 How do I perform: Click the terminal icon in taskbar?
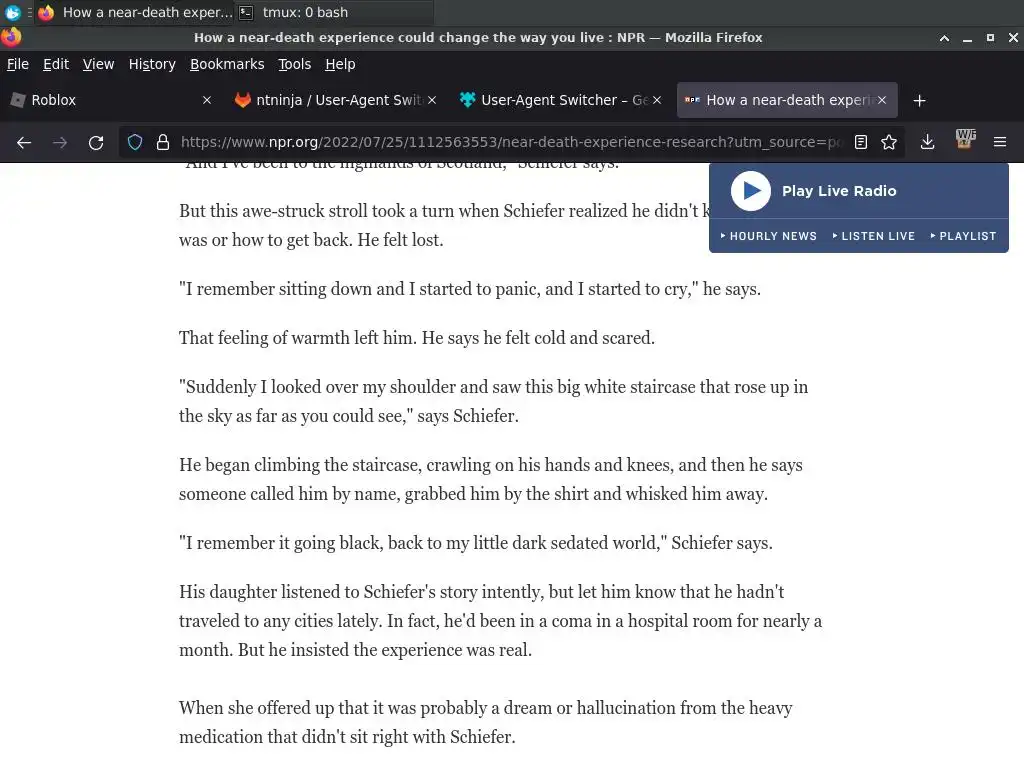pos(246,12)
